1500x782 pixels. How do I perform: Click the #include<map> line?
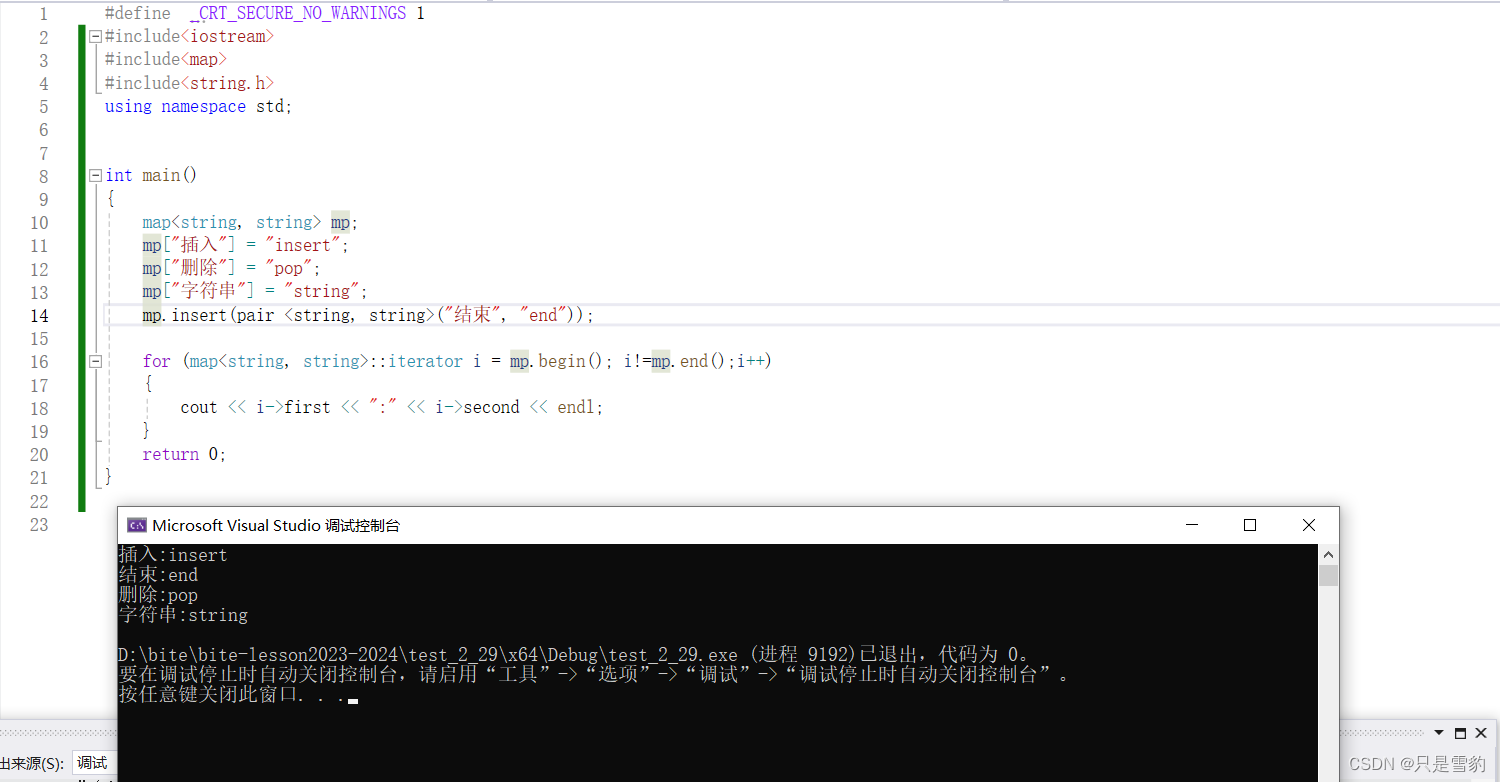(x=166, y=60)
